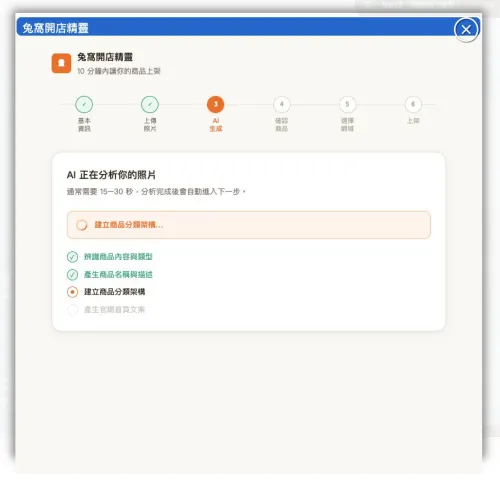Click the 建立商品分類架構... progress banner text
The width and height of the screenshot is (500, 485).
(129, 225)
